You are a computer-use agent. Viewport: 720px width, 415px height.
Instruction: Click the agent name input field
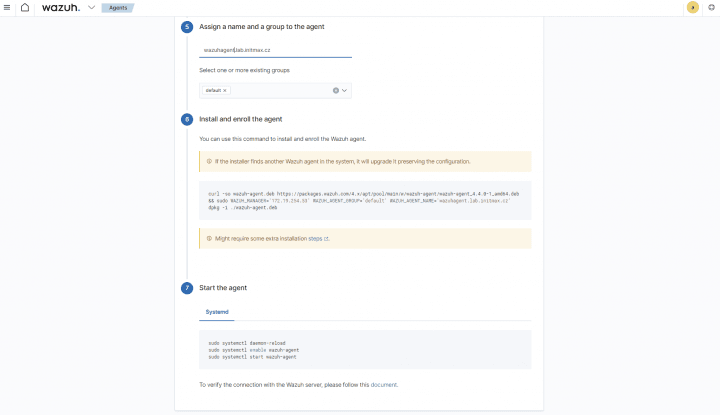point(275,48)
